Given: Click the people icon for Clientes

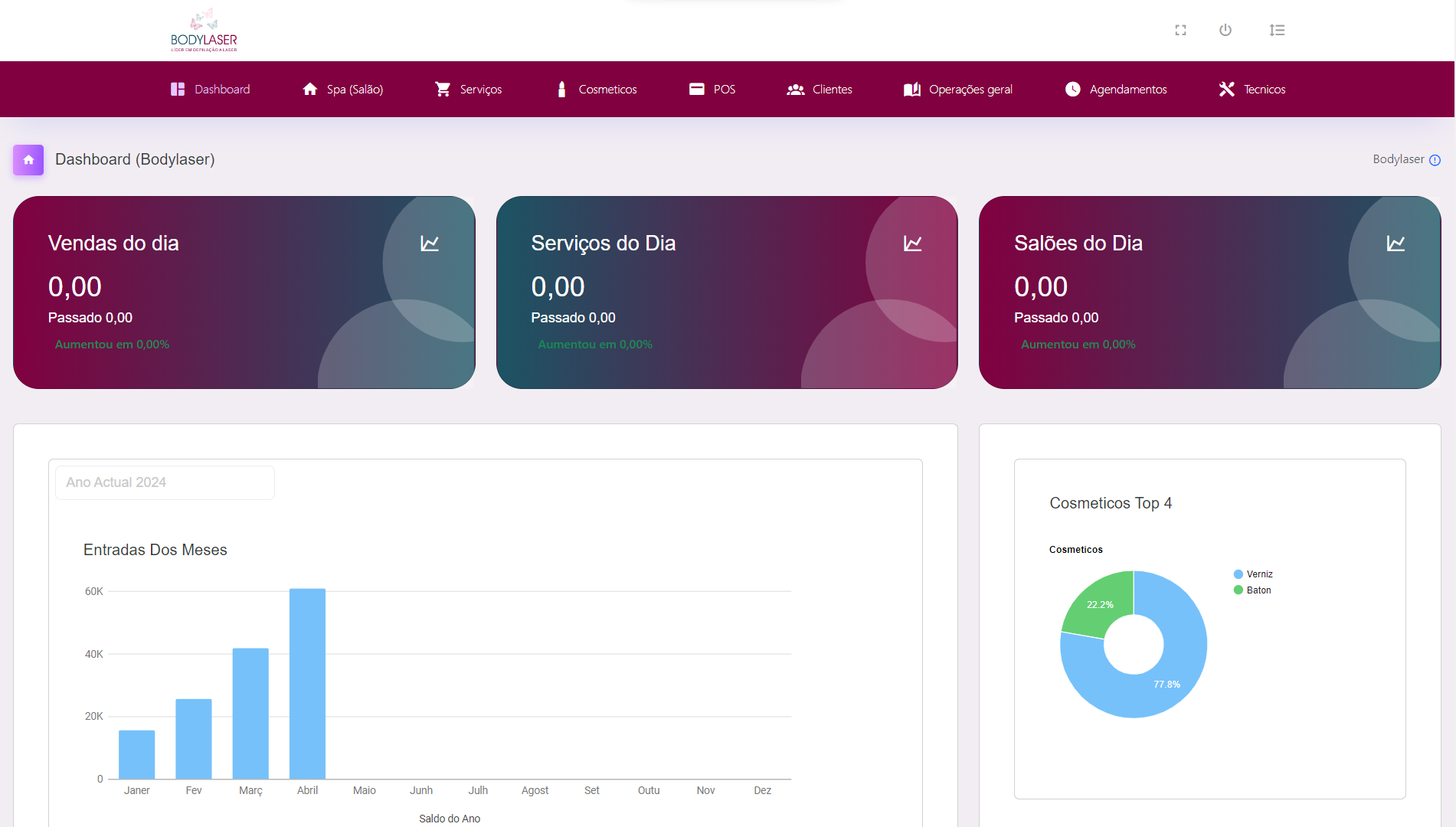Looking at the screenshot, I should coord(796,90).
